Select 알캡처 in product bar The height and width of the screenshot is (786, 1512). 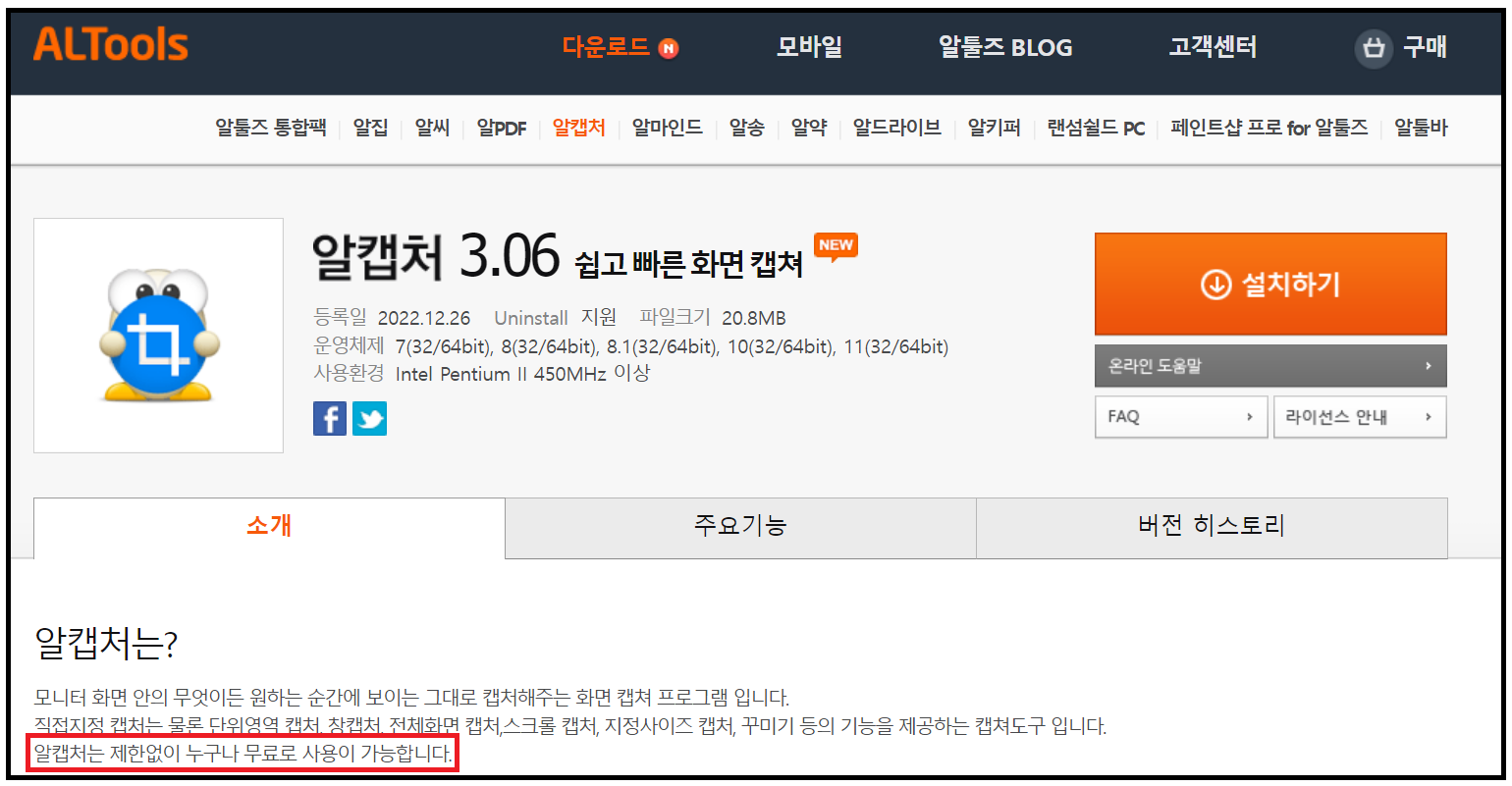point(579,128)
